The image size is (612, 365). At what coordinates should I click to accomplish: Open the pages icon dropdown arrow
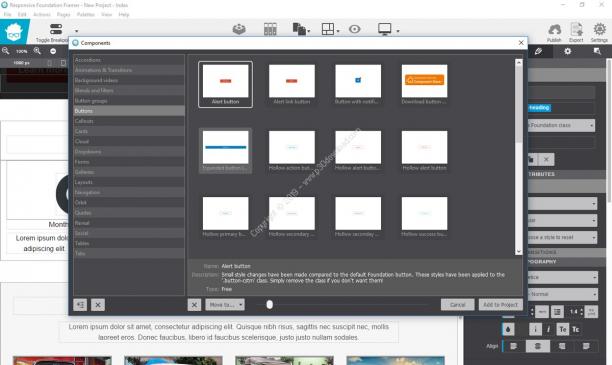(309, 31)
